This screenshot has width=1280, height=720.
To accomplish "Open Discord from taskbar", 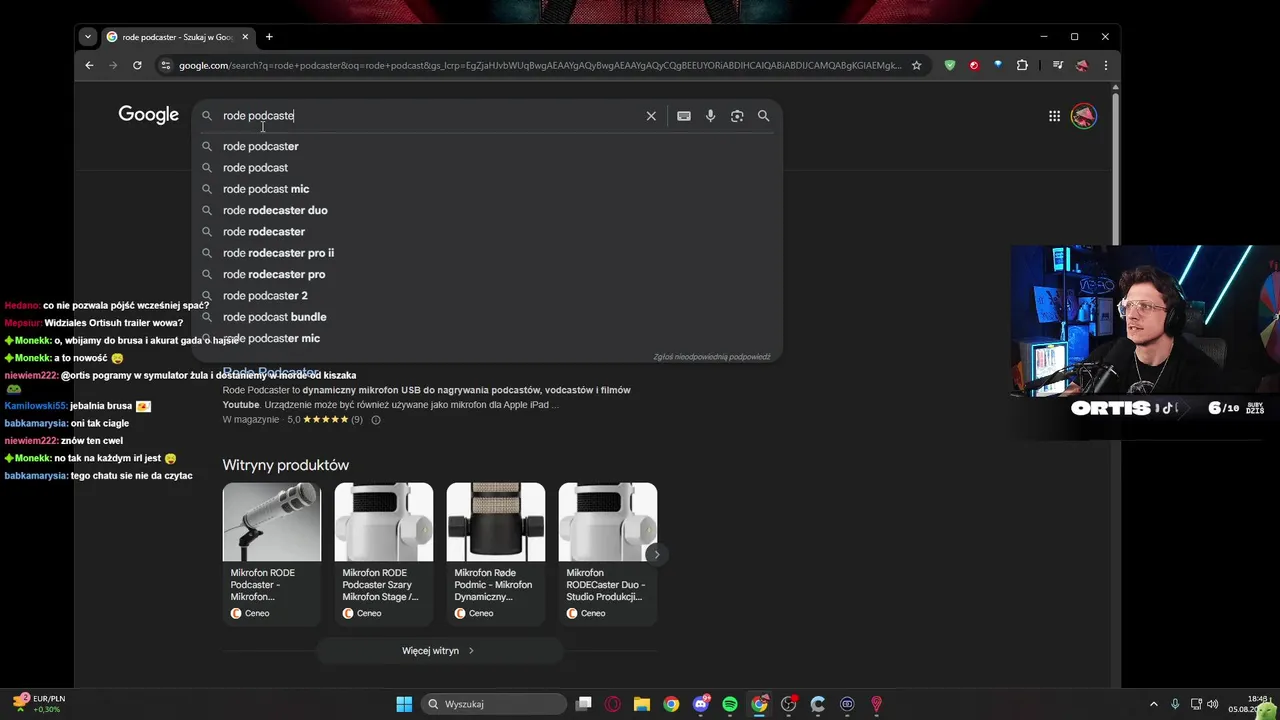I will tap(701, 704).
